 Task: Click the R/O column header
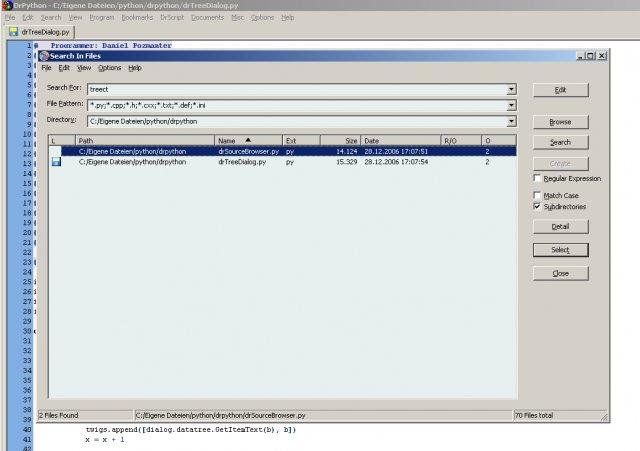pos(461,140)
